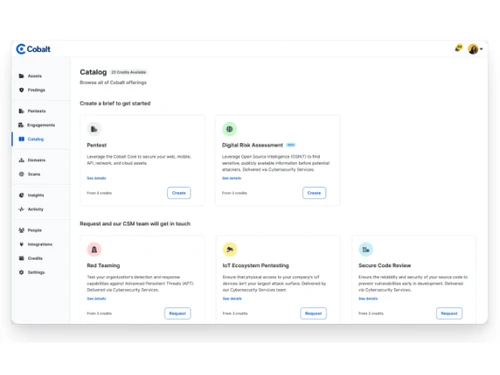Click the Integrations sidebar icon
This screenshot has height=375, width=500.
pyautogui.click(x=21, y=244)
